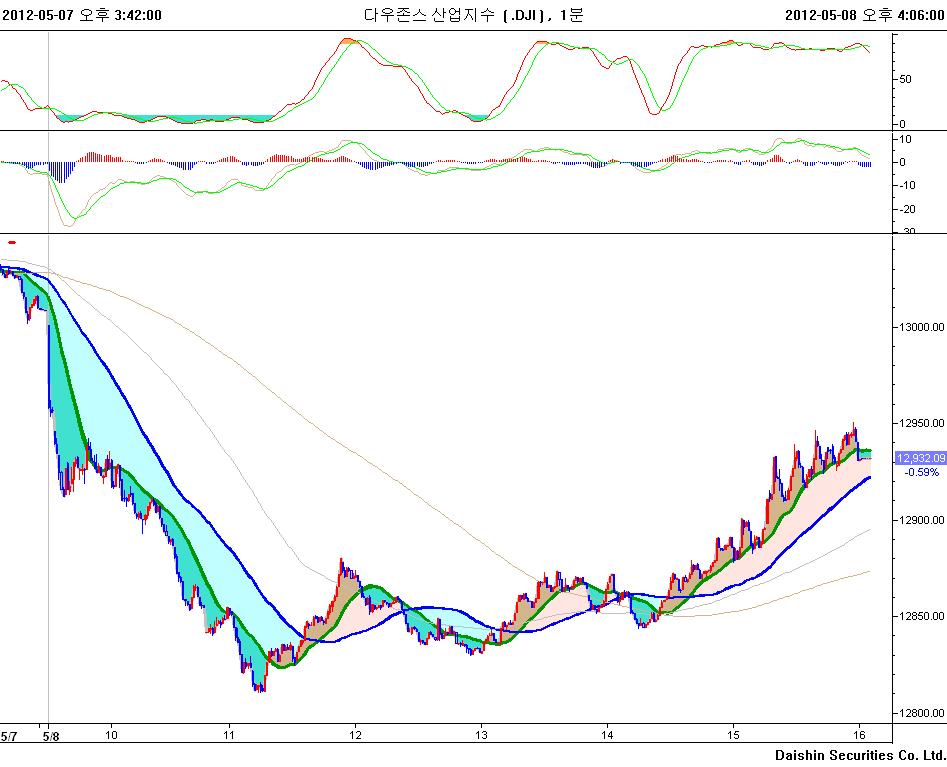The image size is (947, 767).
Task: Click the -0.59% change label
Action: [921, 472]
